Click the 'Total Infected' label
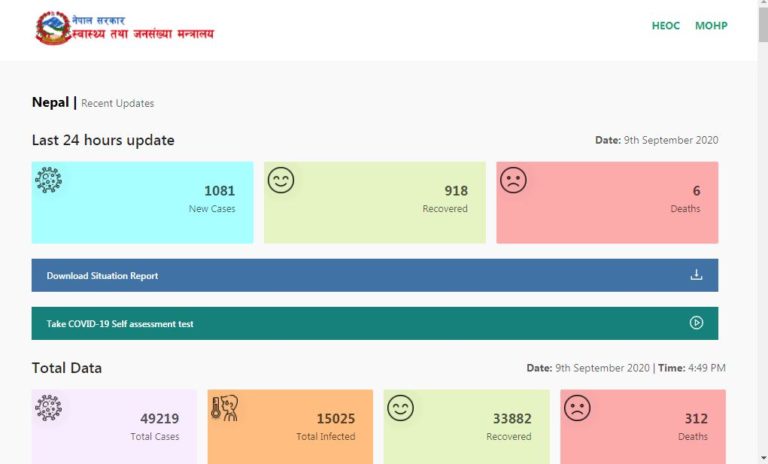The width and height of the screenshot is (768, 464). click(326, 437)
